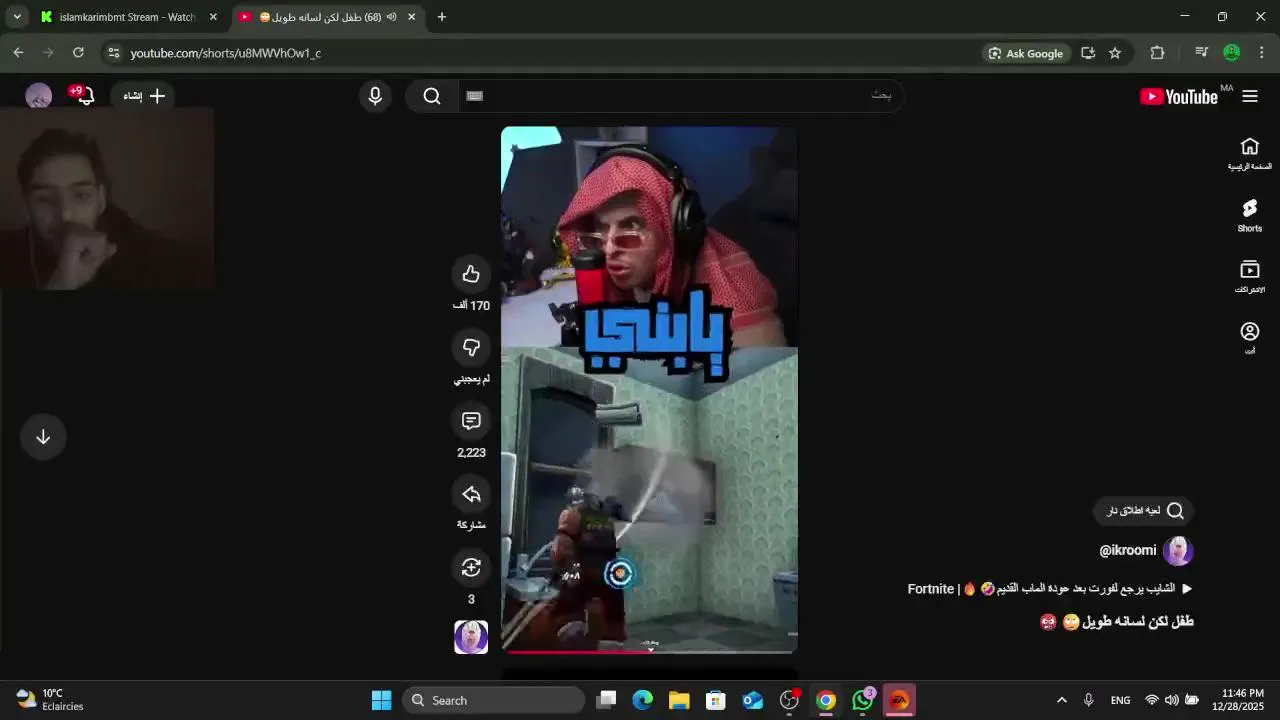Open Shorts in the YouTube sidebar

(x=1250, y=215)
